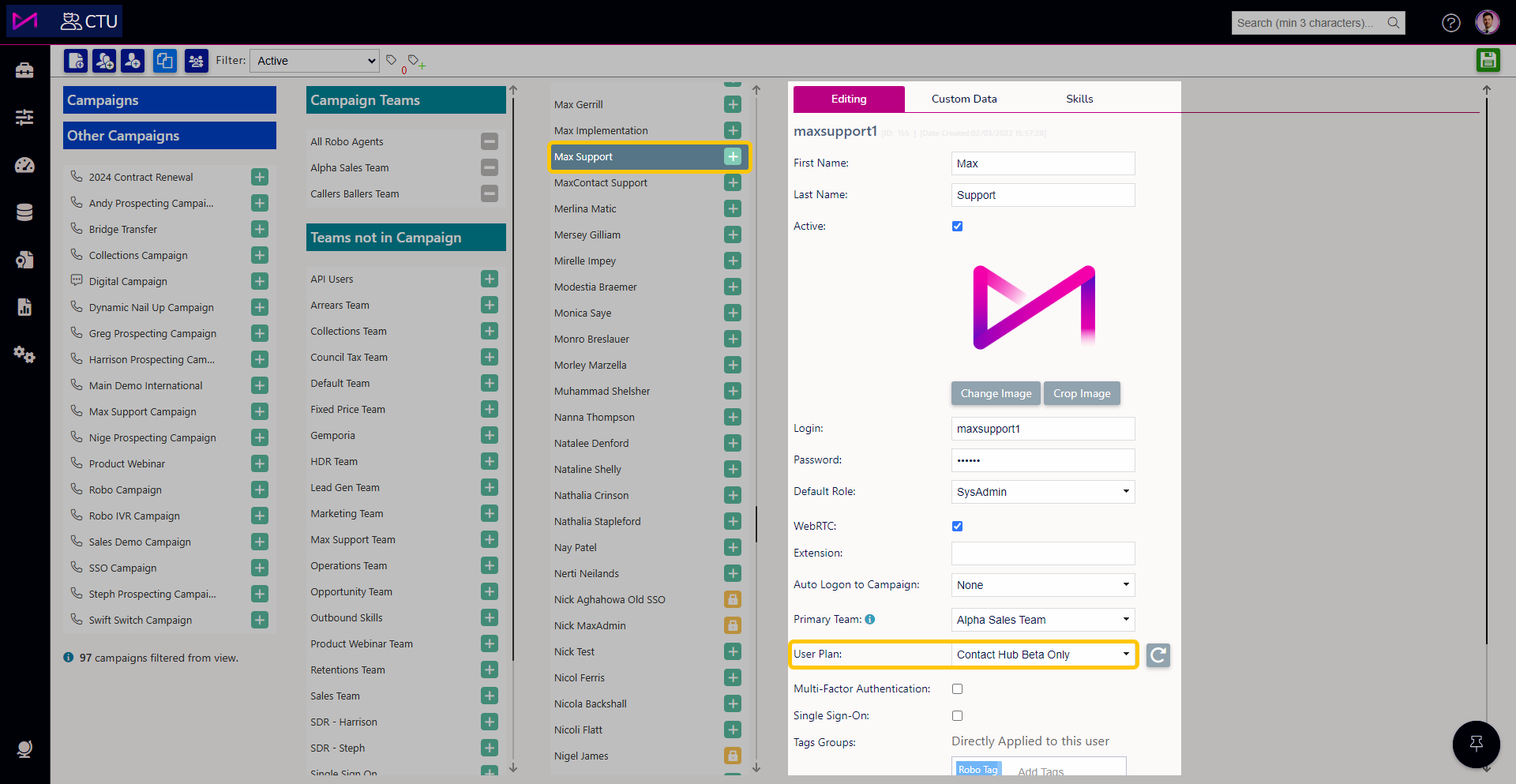Image resolution: width=1516 pixels, height=784 pixels.
Task: Click the pin button at bottom right
Action: tap(1477, 744)
